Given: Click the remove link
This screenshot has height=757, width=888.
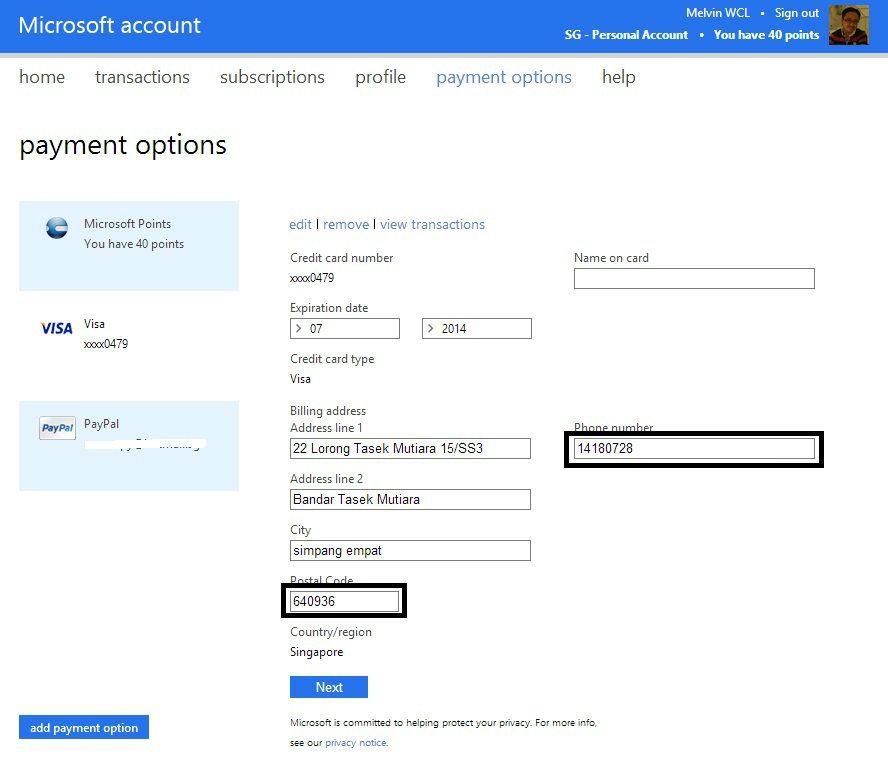Looking at the screenshot, I should point(346,224).
